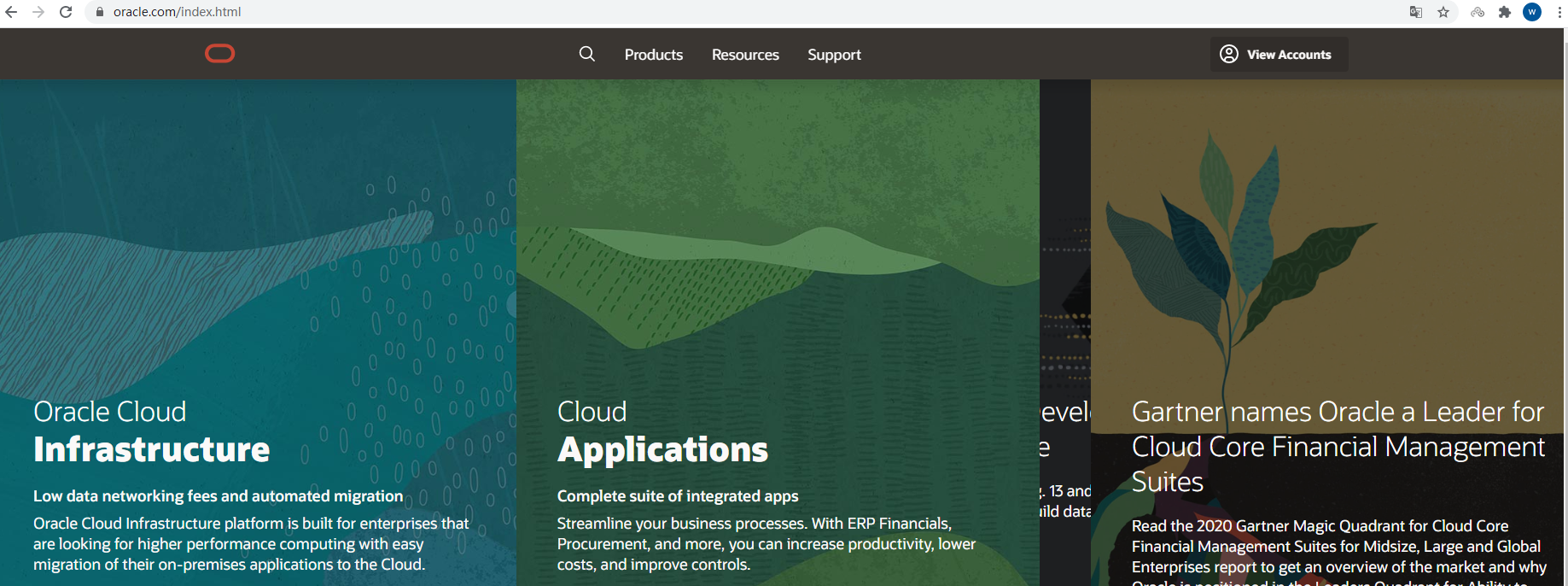The image size is (1568, 586).
Task: Click the red Oracle logo
Action: [x=220, y=54]
